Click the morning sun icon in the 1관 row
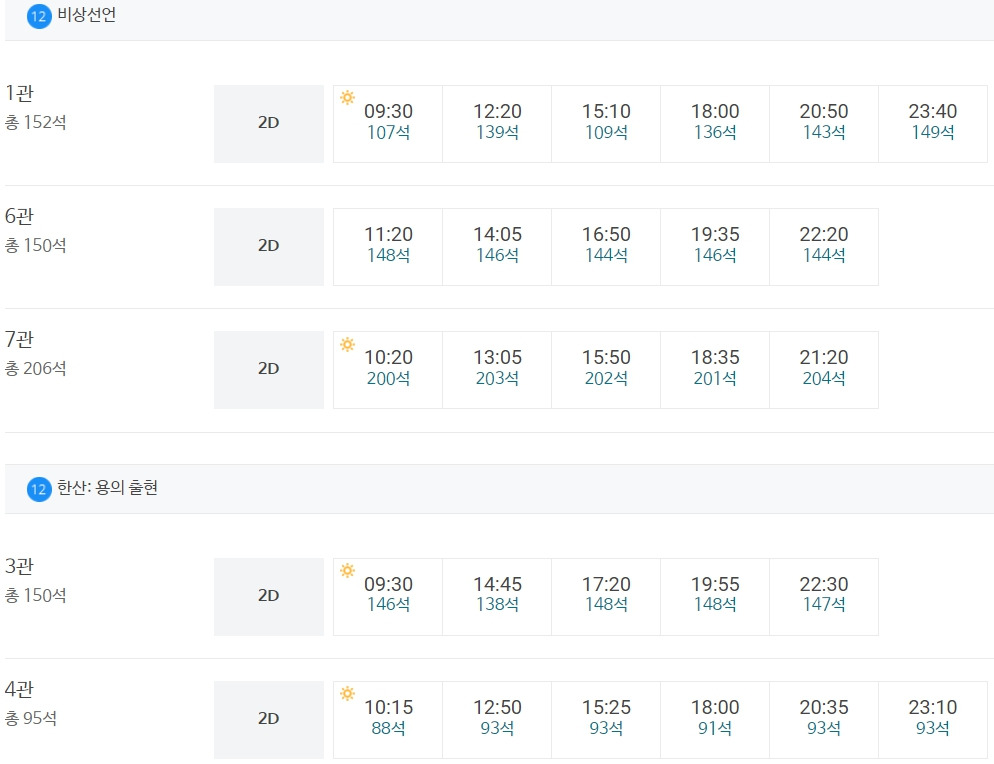994x764 pixels. pos(347,98)
